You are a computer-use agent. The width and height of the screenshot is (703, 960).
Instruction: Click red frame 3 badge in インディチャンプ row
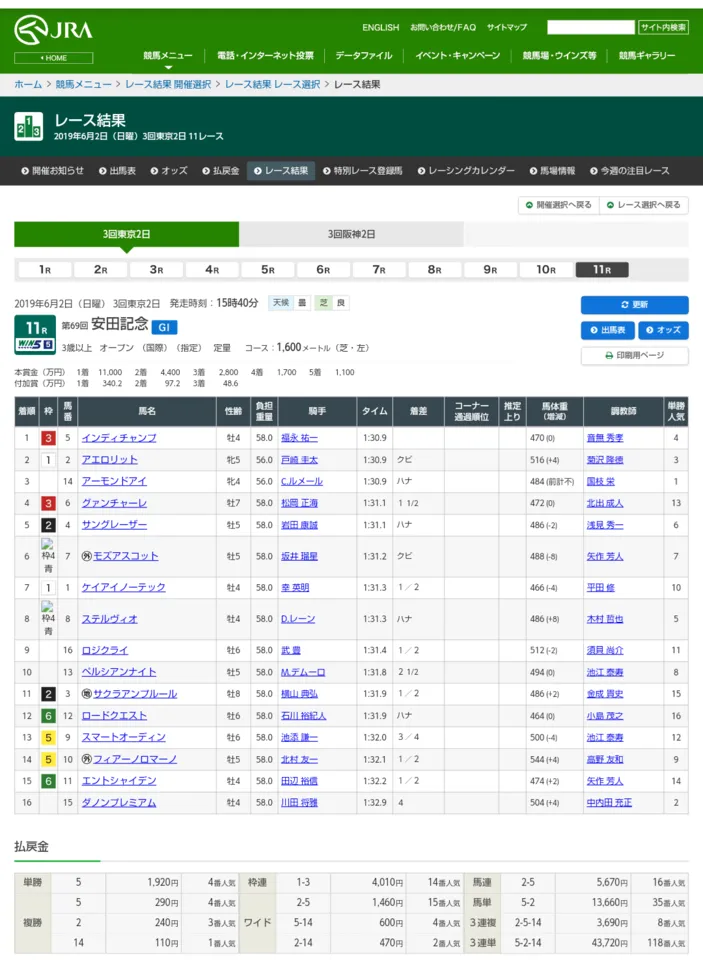point(48,438)
